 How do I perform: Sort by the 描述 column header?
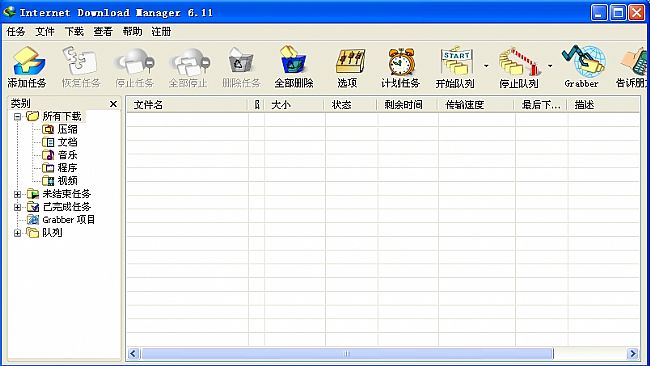[604, 105]
